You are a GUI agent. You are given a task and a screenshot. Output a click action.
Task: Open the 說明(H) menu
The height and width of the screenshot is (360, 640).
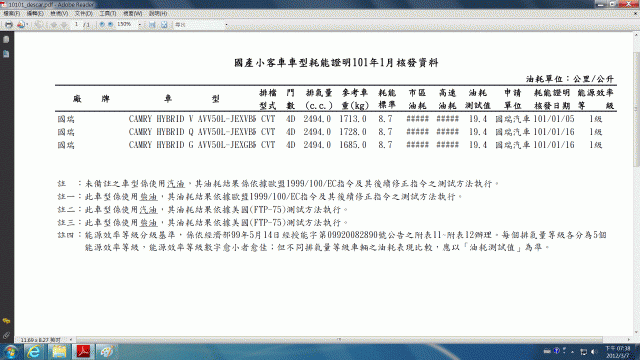pos(158,13)
